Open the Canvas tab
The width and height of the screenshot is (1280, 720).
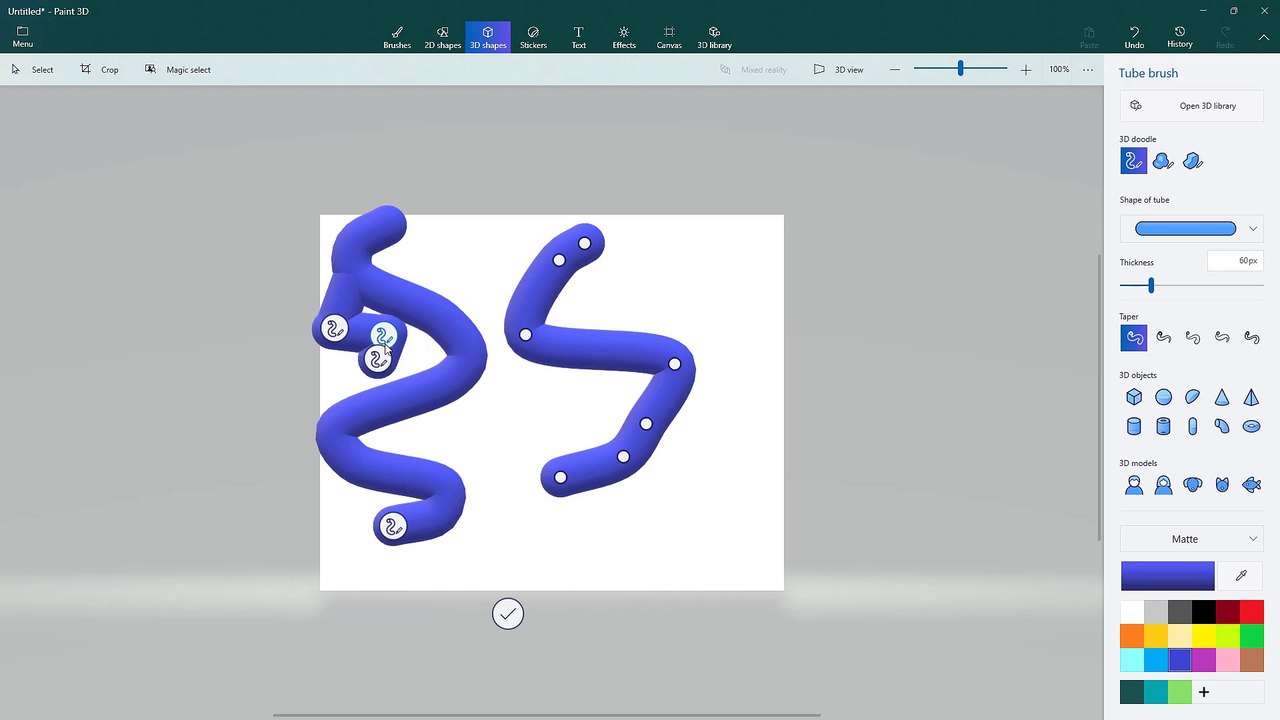(x=669, y=37)
